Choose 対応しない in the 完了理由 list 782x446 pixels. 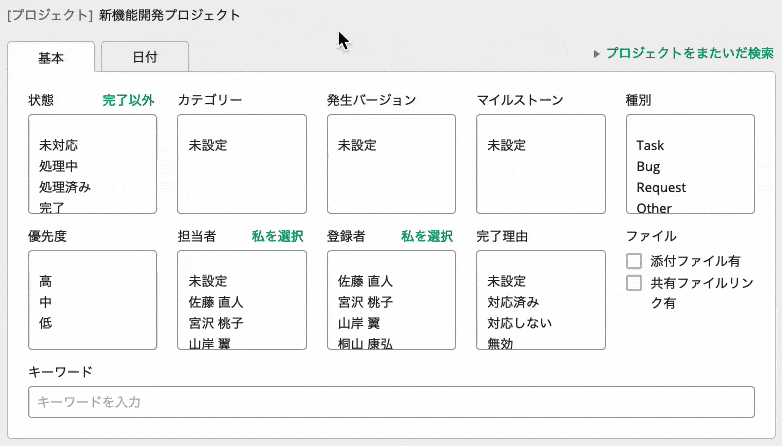pos(519,323)
